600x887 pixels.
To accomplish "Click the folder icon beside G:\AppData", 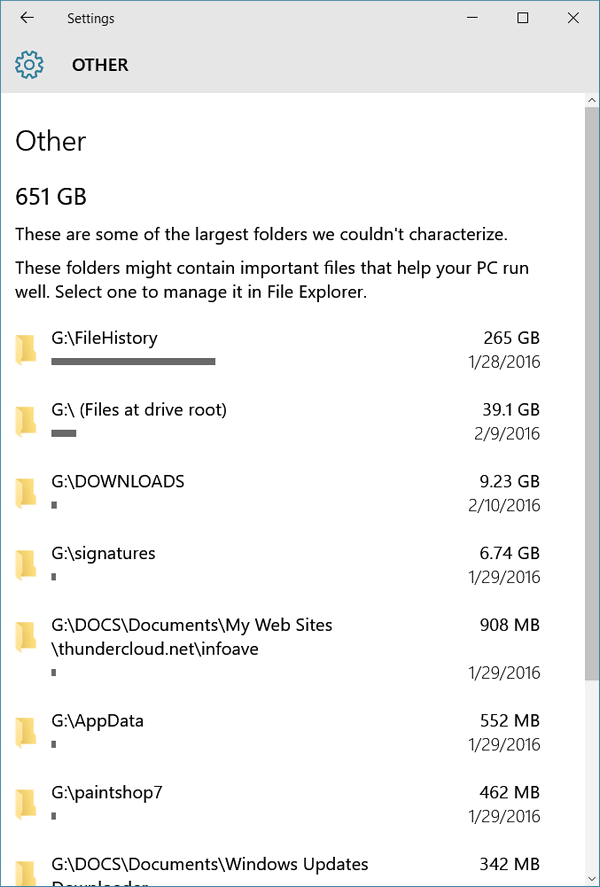I will [x=26, y=733].
